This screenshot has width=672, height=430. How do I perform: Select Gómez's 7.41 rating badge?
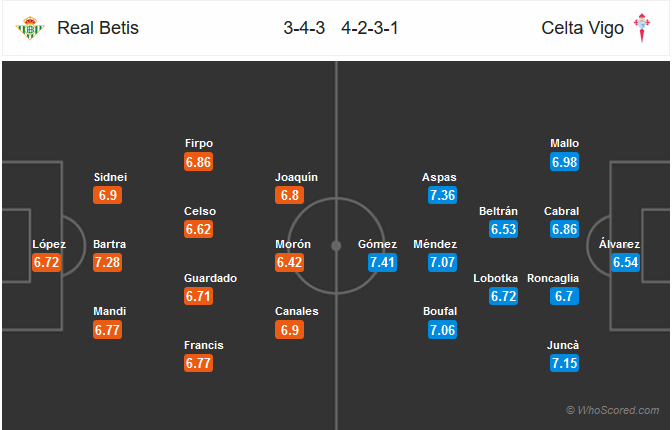382,262
